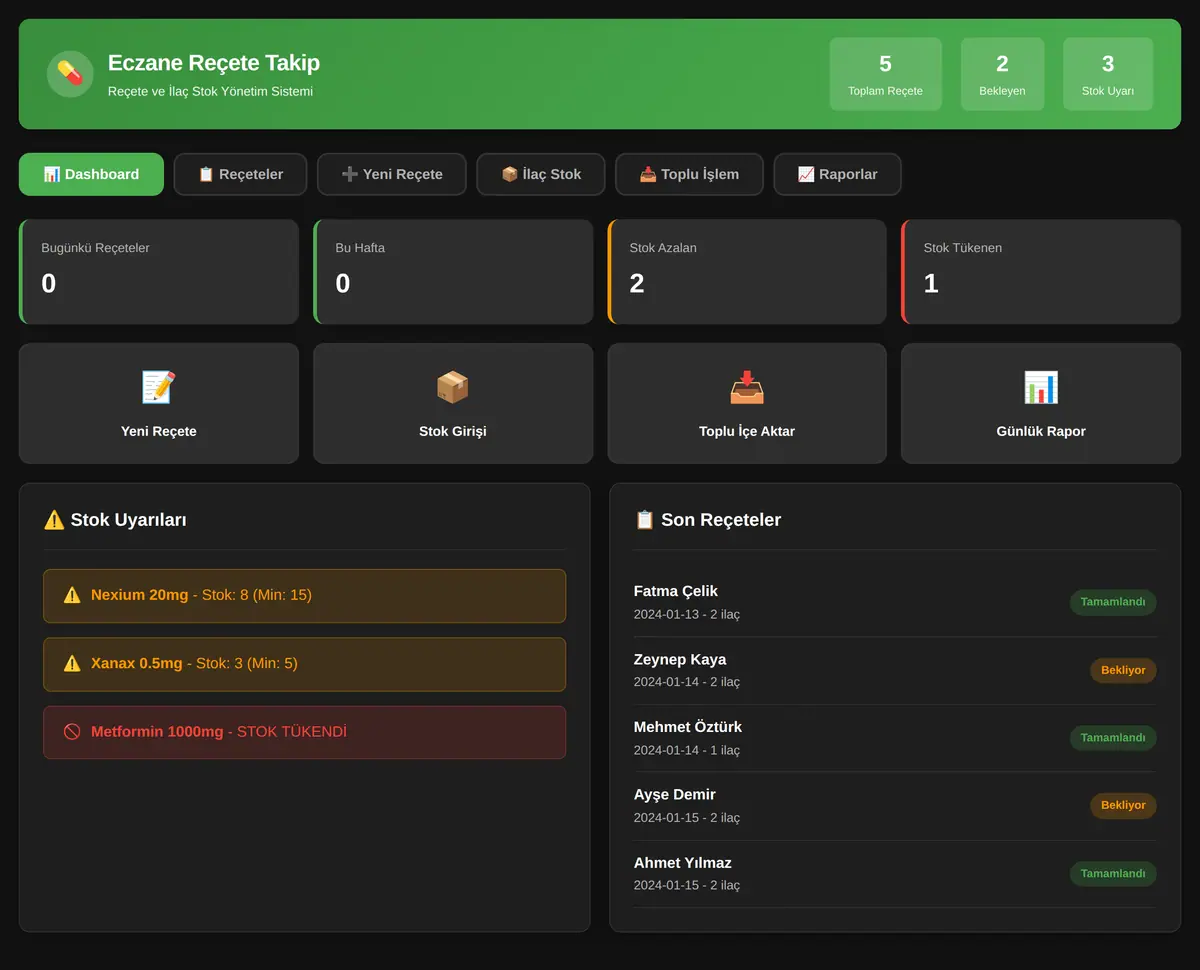This screenshot has width=1200, height=970.
Task: View the Raporlar tab
Action: [x=837, y=174]
